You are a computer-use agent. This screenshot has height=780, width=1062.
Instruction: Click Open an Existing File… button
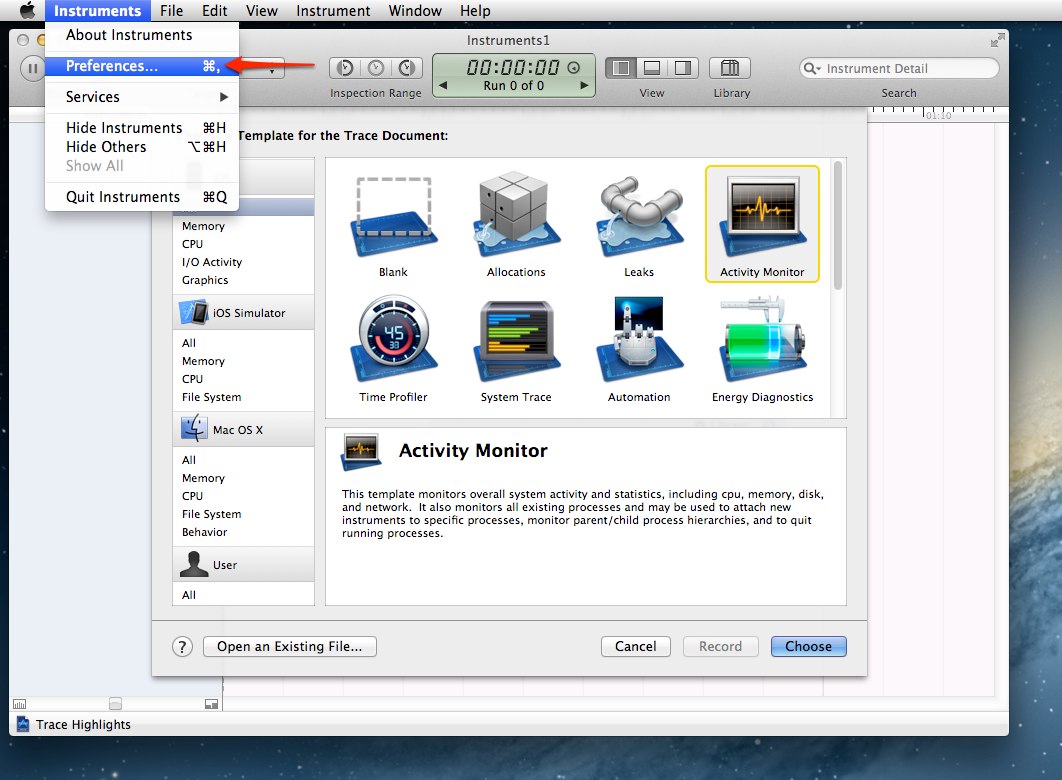pyautogui.click(x=290, y=647)
